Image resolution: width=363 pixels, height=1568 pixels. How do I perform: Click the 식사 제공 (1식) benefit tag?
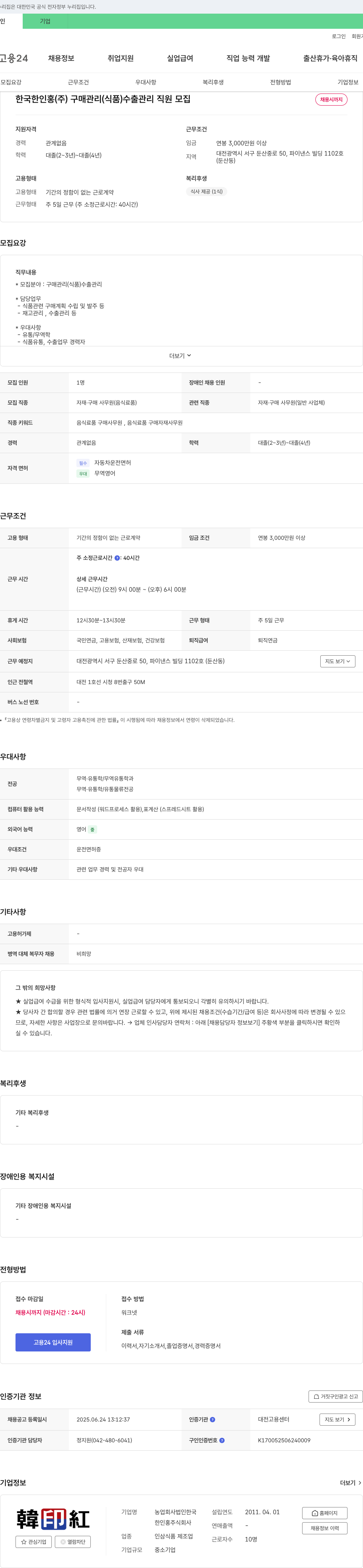[x=207, y=192]
